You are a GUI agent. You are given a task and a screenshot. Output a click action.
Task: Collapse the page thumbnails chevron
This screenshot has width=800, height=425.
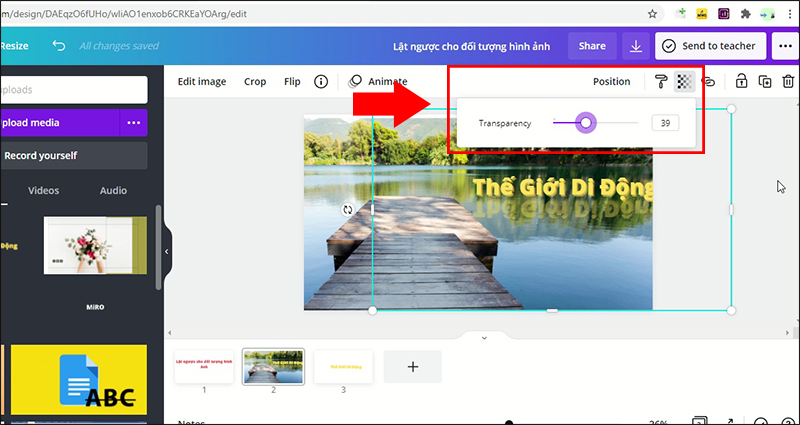point(484,338)
